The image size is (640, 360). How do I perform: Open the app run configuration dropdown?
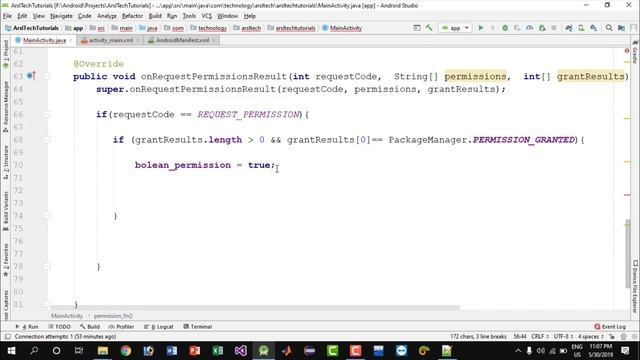pyautogui.click(x=456, y=28)
